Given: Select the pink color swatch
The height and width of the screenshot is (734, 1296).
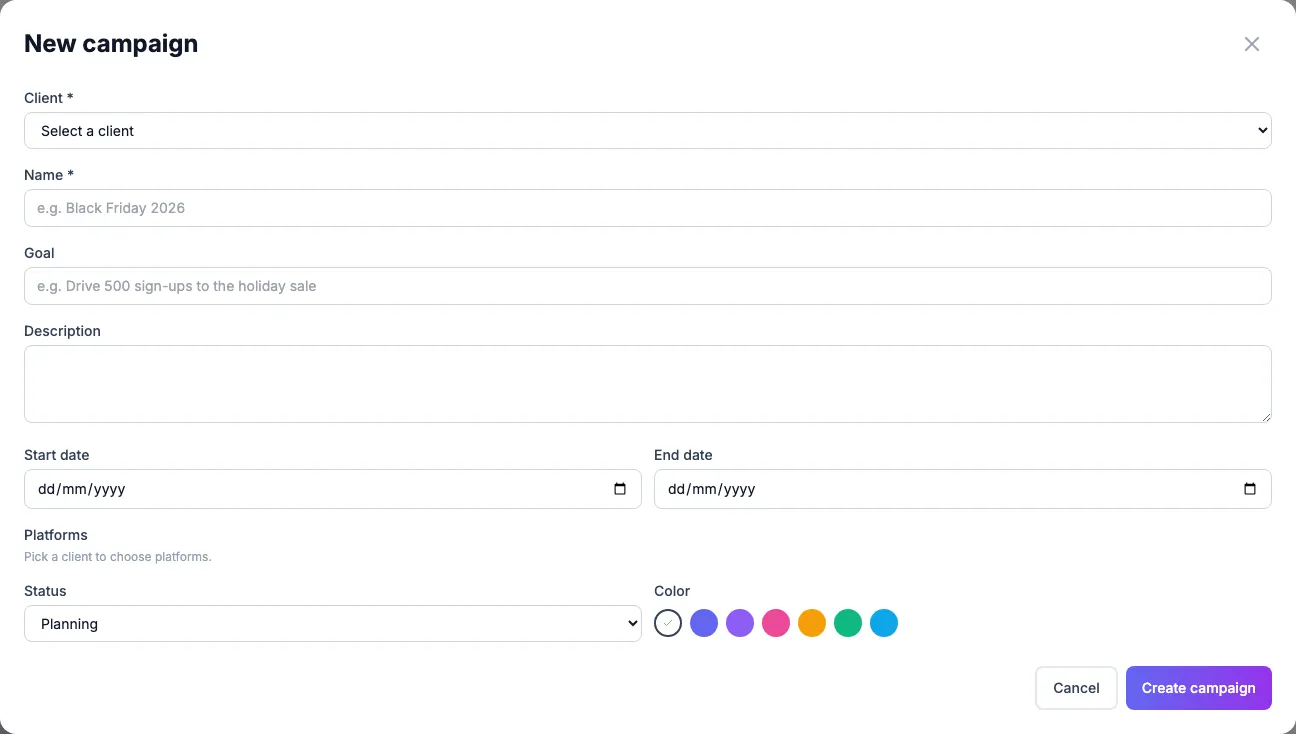Looking at the screenshot, I should pos(776,623).
